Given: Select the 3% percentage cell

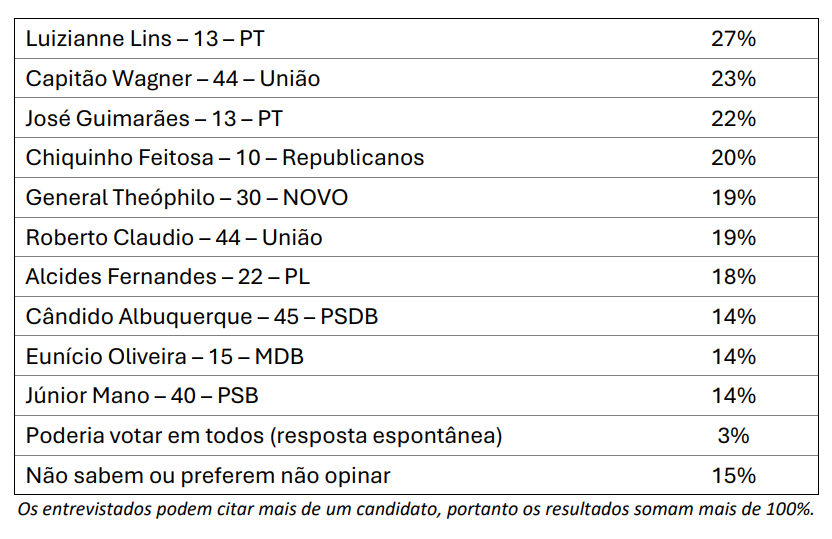Looking at the screenshot, I should pyautogui.click(x=733, y=436).
